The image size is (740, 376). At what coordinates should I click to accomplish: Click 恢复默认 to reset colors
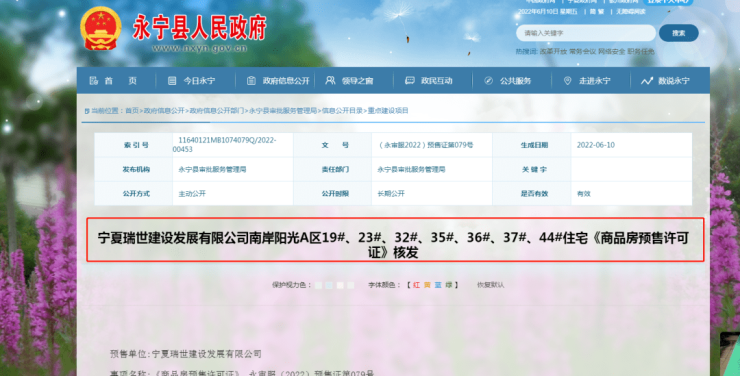[491, 285]
